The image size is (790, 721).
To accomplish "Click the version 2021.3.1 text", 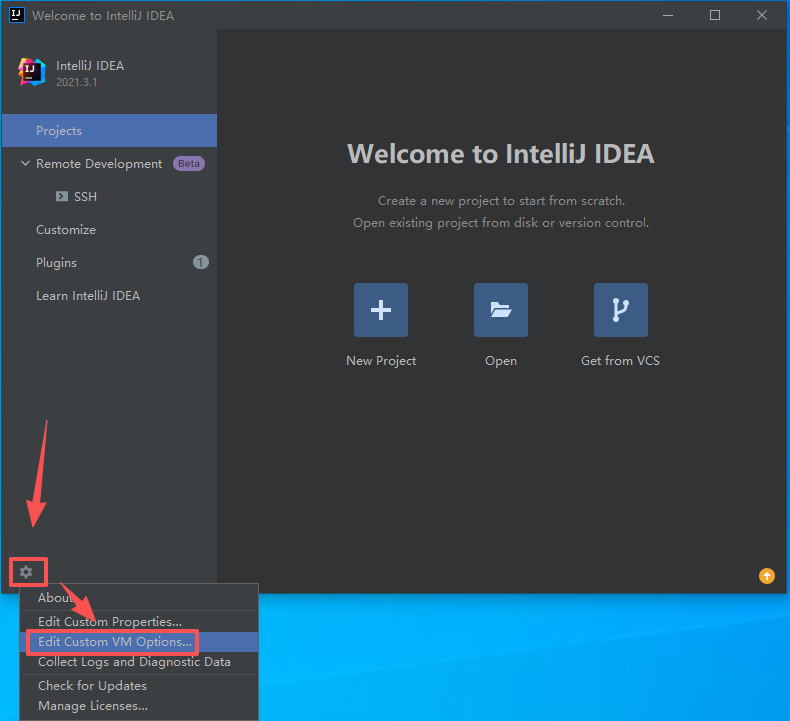I will point(77,82).
